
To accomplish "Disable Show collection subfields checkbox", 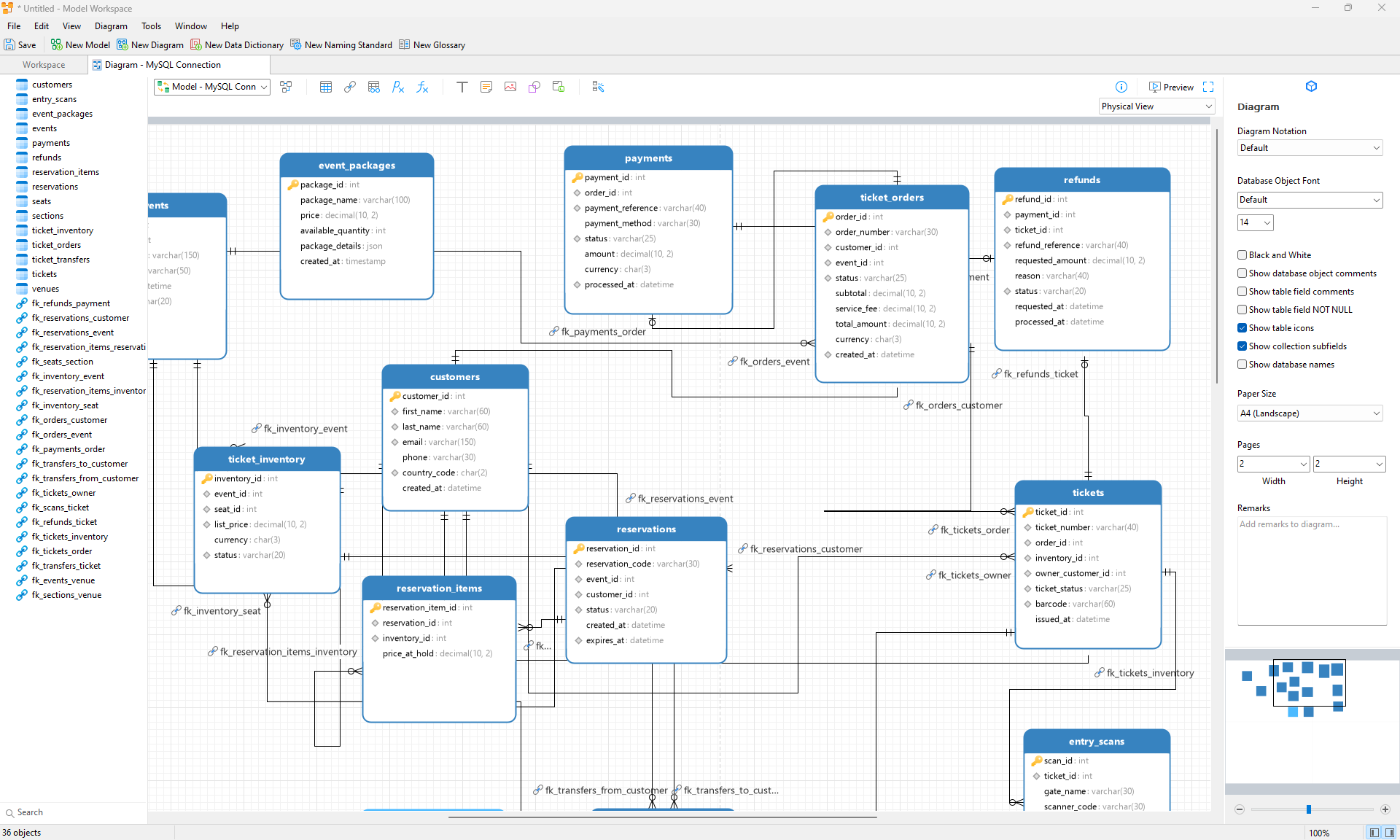I will click(x=1242, y=346).
